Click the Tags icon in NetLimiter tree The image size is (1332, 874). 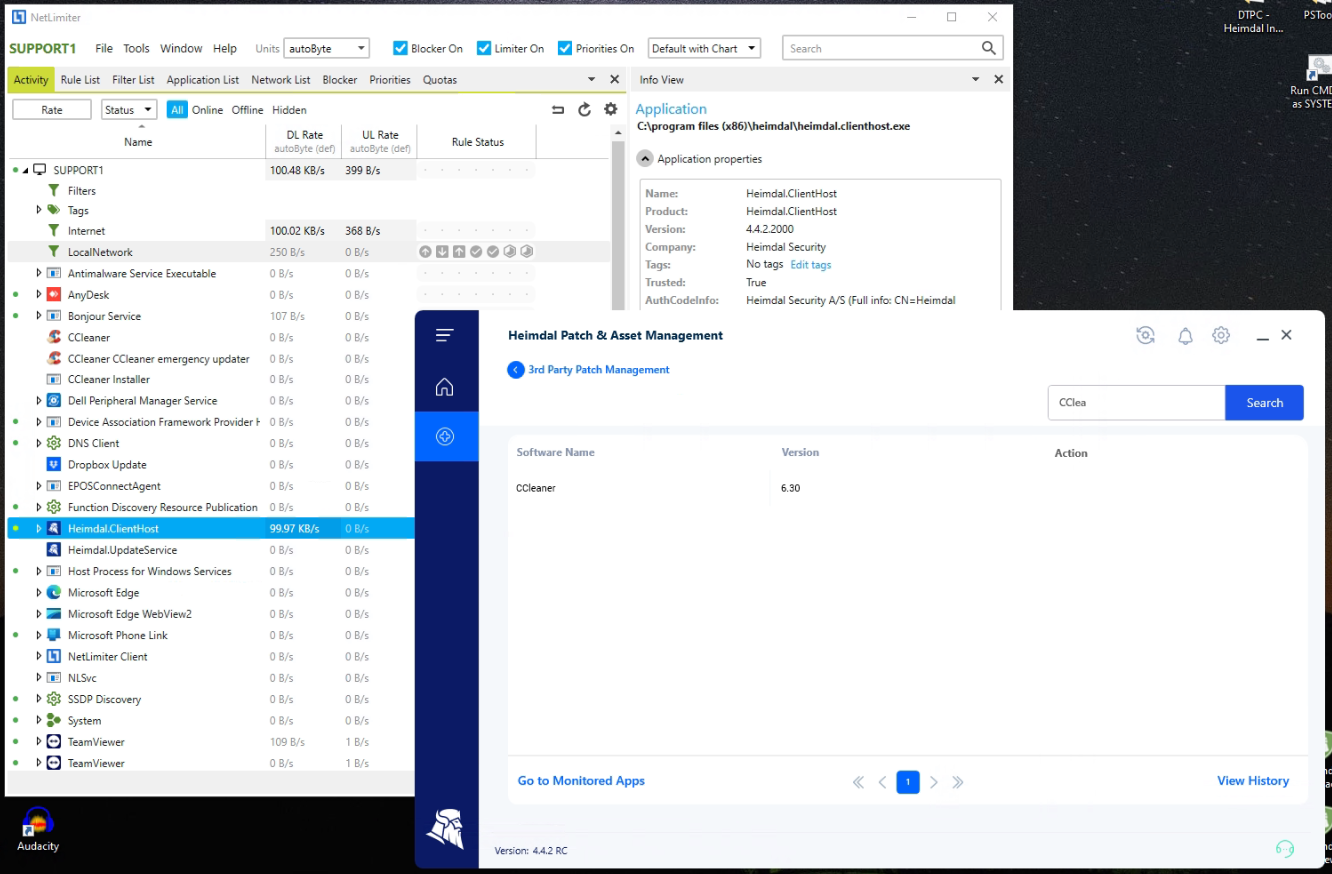click(x=54, y=210)
